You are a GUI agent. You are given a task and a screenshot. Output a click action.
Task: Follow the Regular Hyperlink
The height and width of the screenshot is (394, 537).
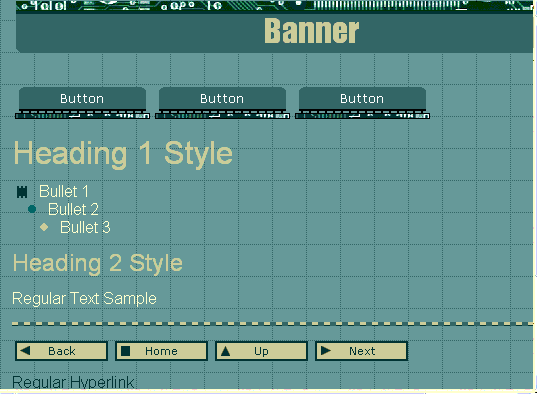click(73, 382)
